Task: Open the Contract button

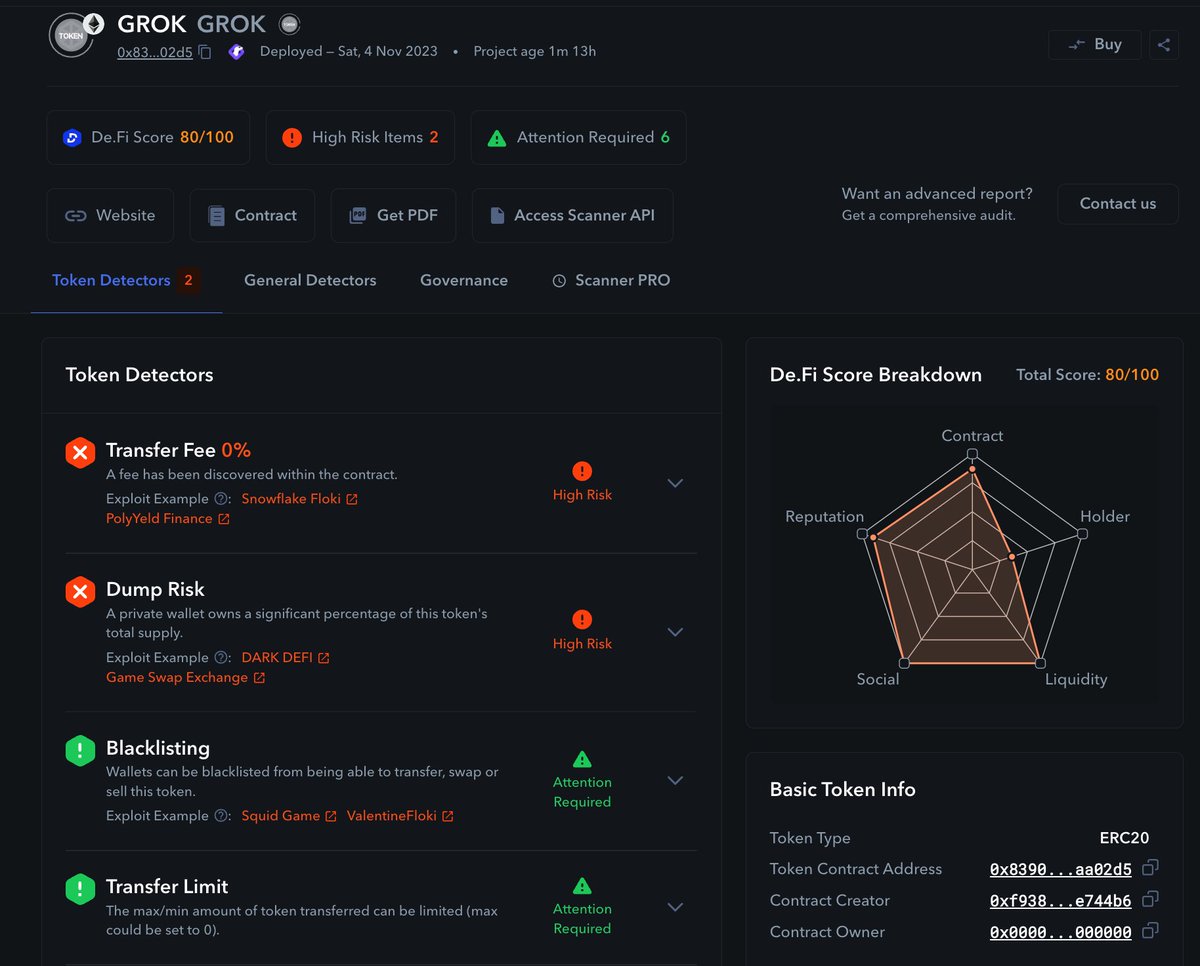Action: pyautogui.click(x=252, y=215)
